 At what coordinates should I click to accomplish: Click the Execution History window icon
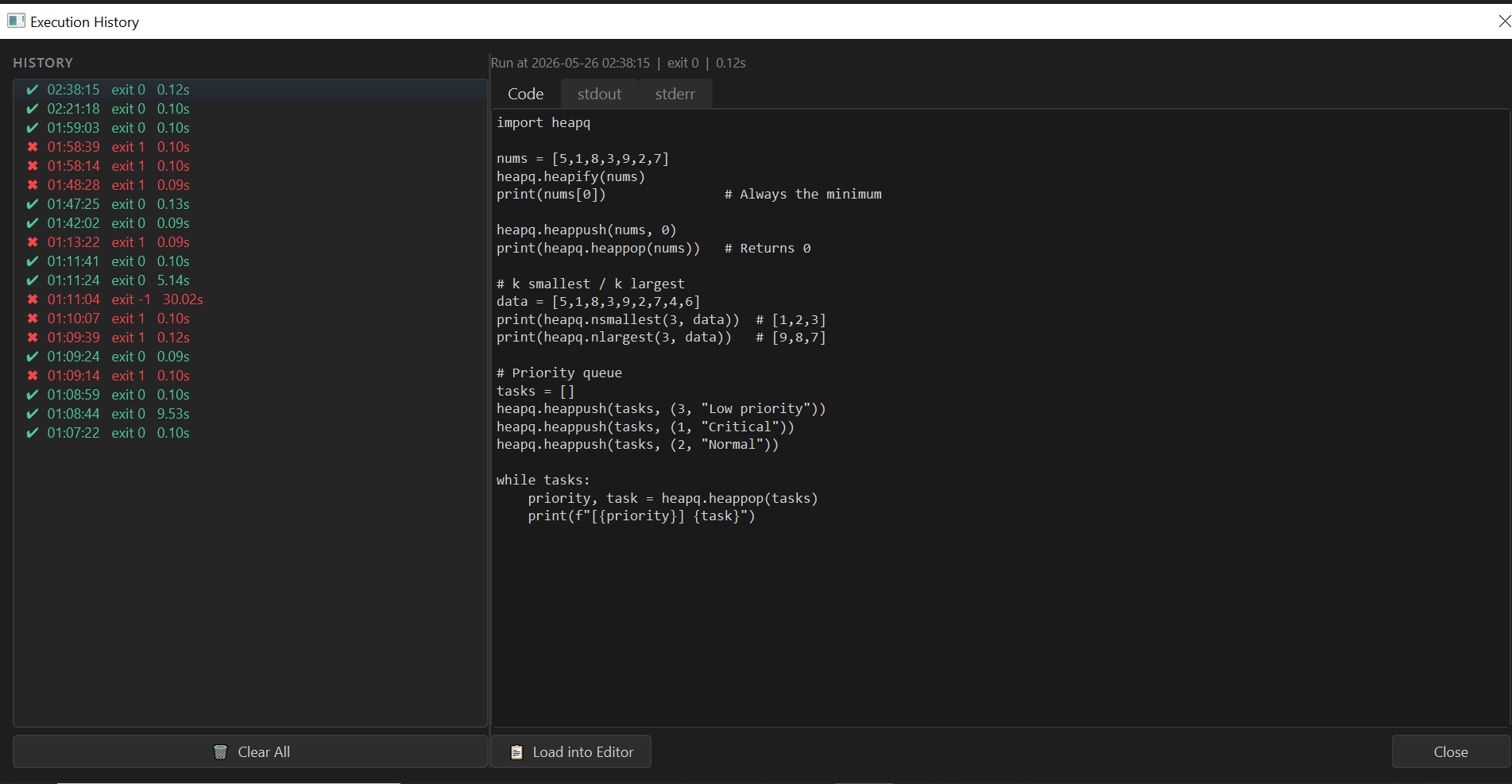point(17,21)
